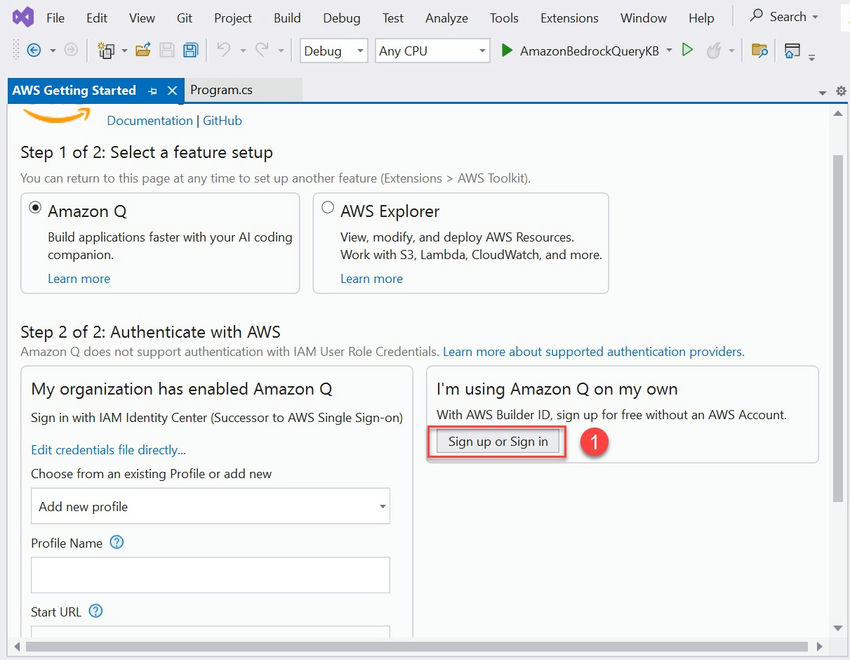Click the Save All toolbar icon
The image size is (850, 660).
(x=190, y=51)
